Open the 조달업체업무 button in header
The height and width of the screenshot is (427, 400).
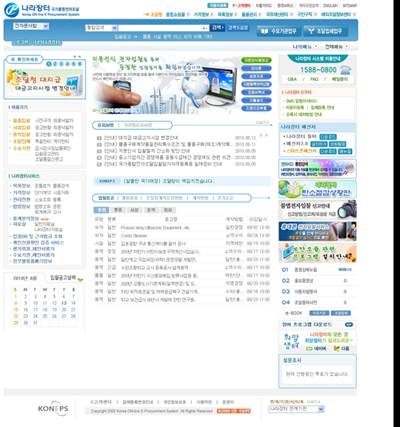[x=325, y=31]
